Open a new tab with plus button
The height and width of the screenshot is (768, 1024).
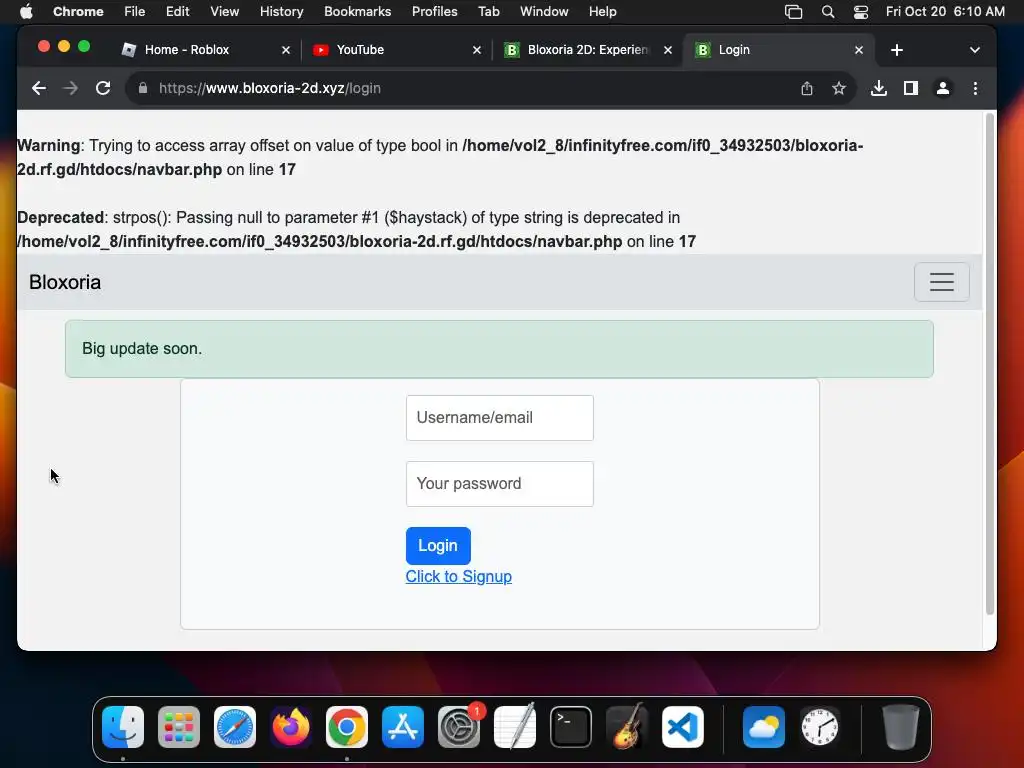[x=897, y=50]
